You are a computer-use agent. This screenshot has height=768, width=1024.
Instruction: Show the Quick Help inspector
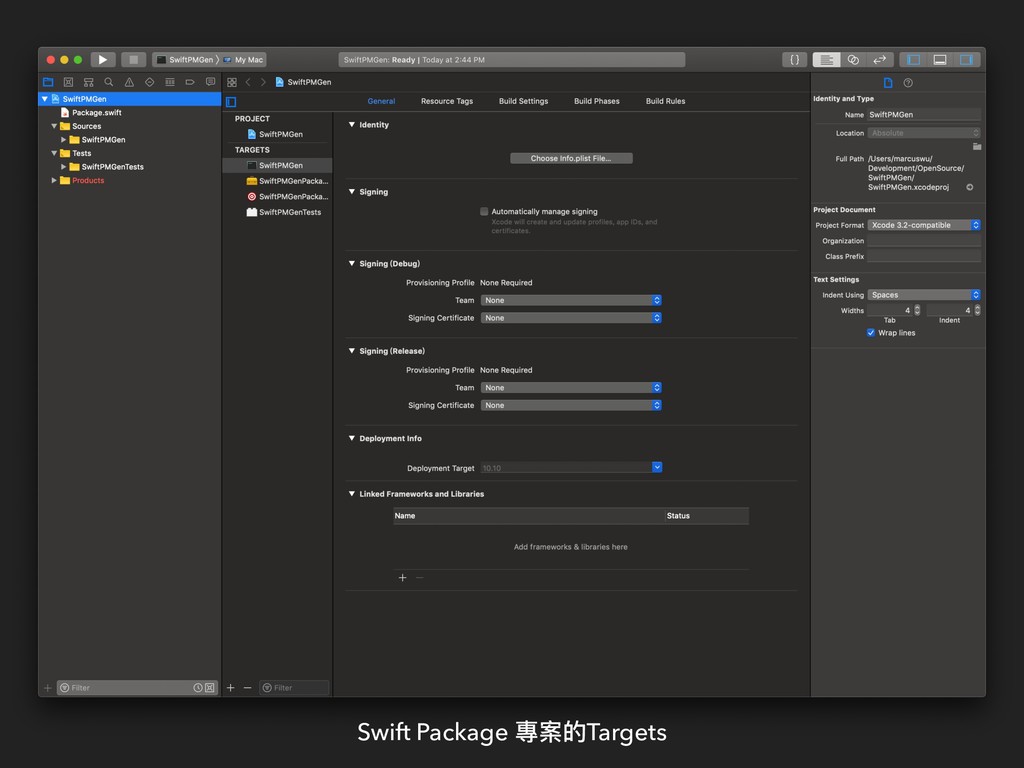click(908, 83)
